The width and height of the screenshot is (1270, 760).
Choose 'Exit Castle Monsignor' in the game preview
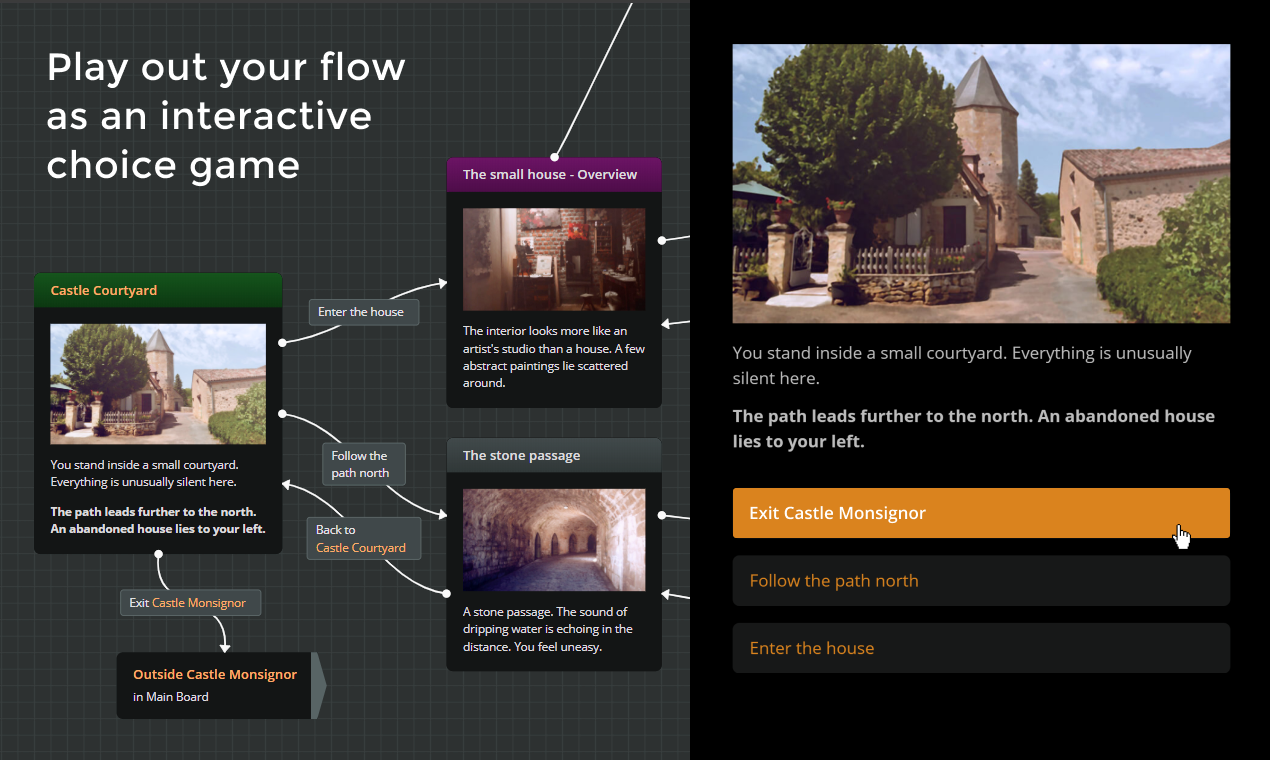click(x=981, y=512)
